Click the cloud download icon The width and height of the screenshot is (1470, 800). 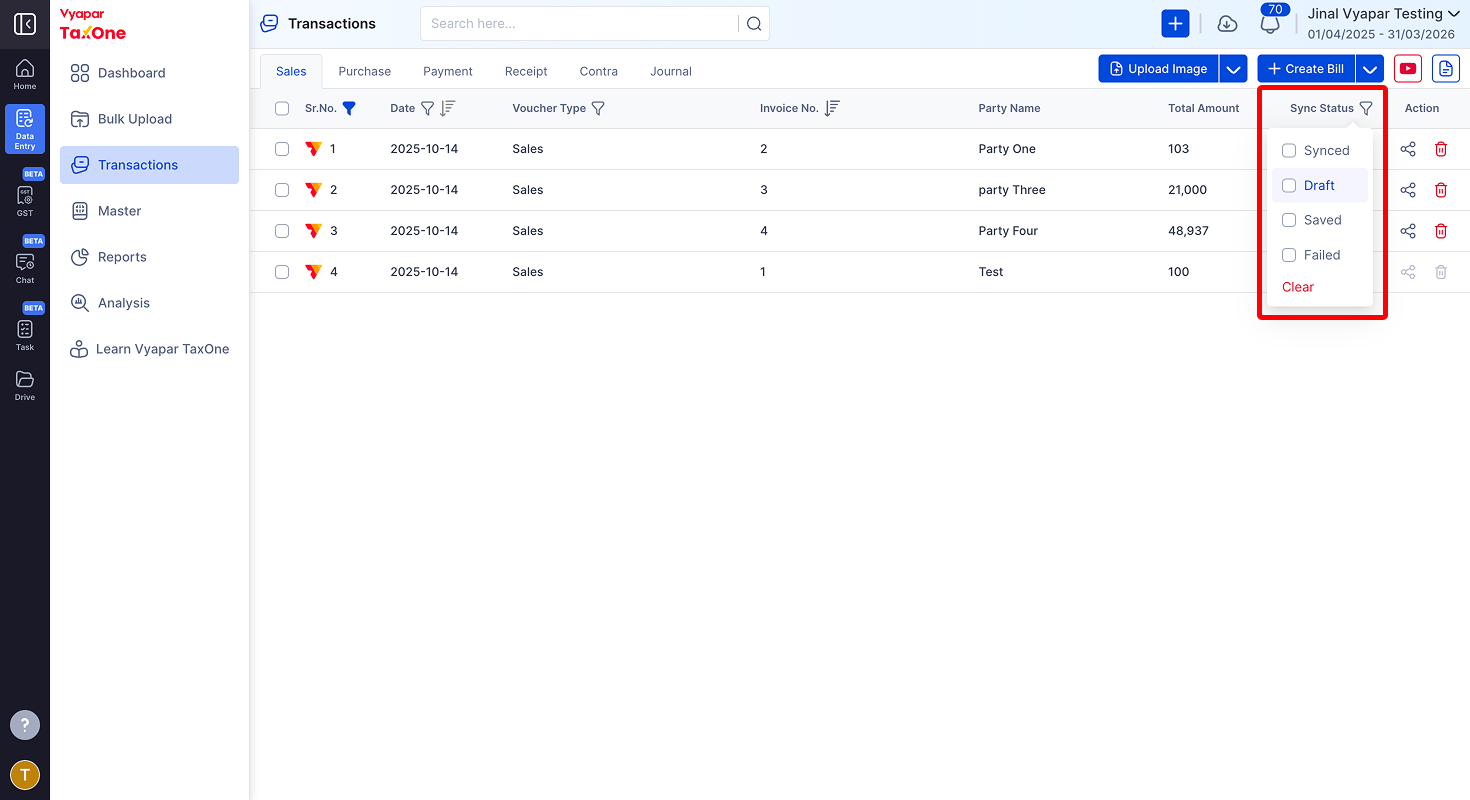1227,24
